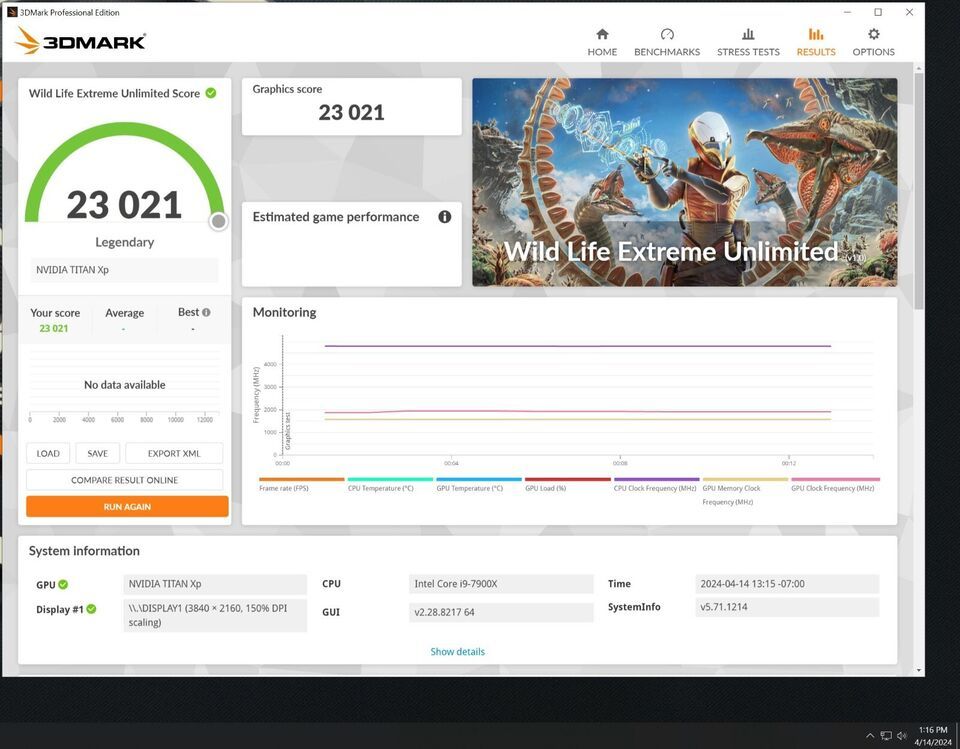This screenshot has height=749, width=960.
Task: Toggle CPU Clock Frequency legend series
Action: [x=656, y=484]
